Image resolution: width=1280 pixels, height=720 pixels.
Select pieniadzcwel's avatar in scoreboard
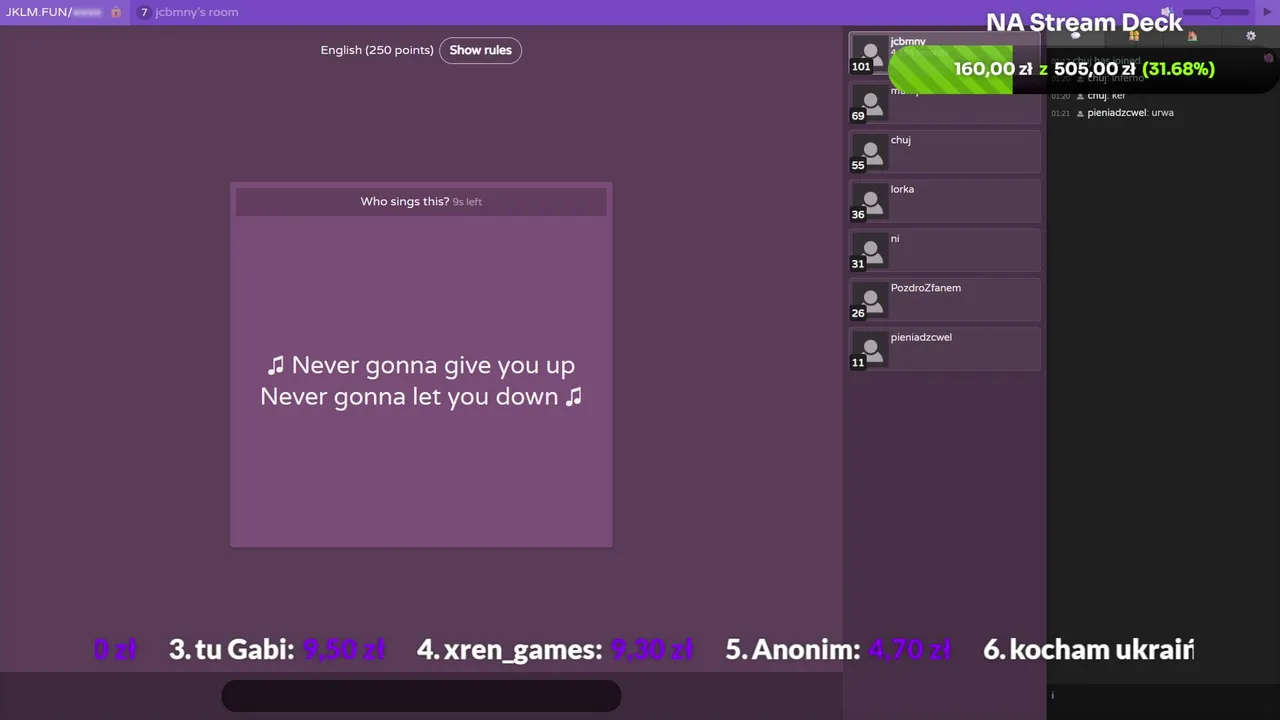869,349
